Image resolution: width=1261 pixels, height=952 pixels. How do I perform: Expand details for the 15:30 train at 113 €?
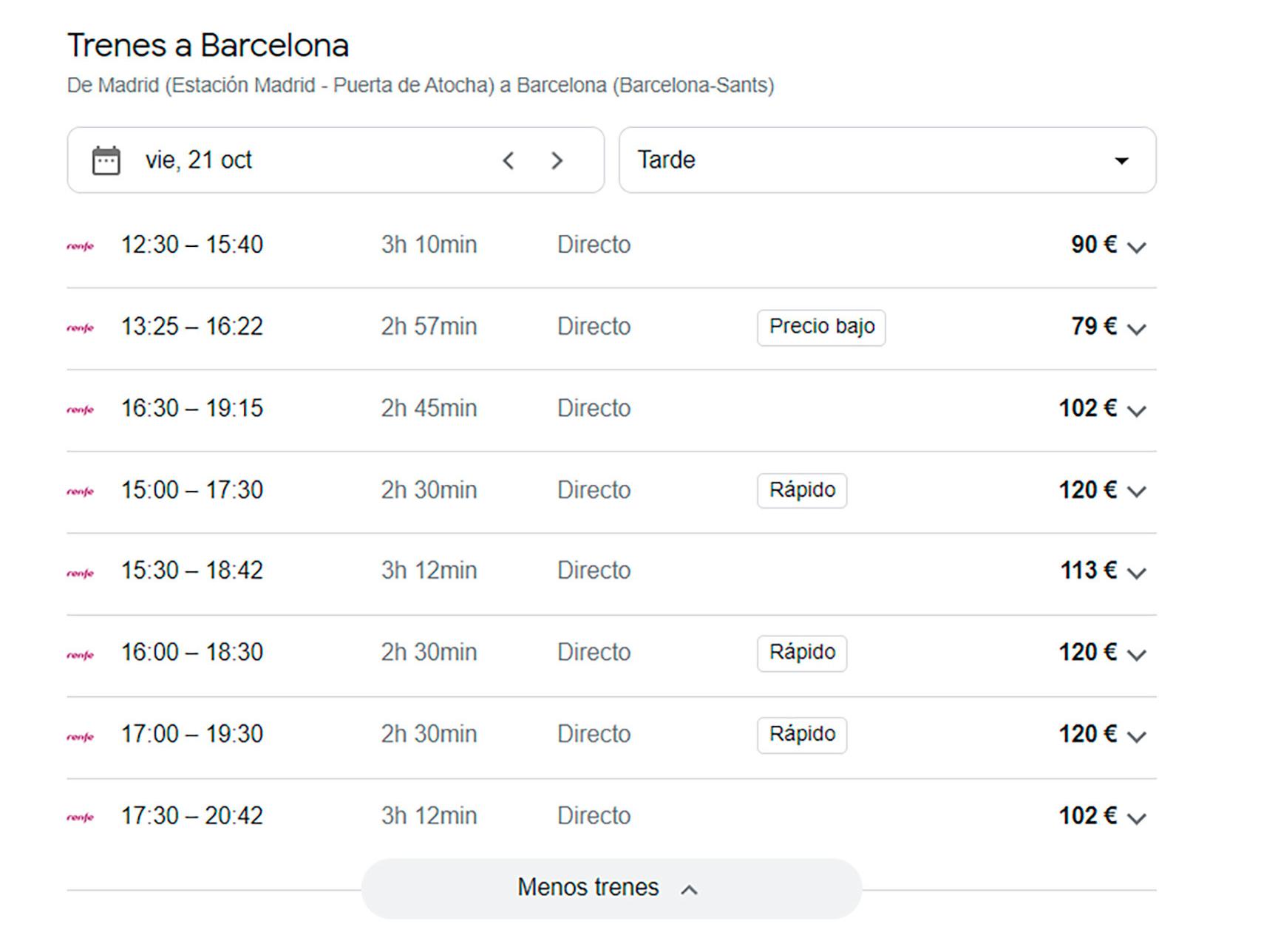click(x=1136, y=573)
